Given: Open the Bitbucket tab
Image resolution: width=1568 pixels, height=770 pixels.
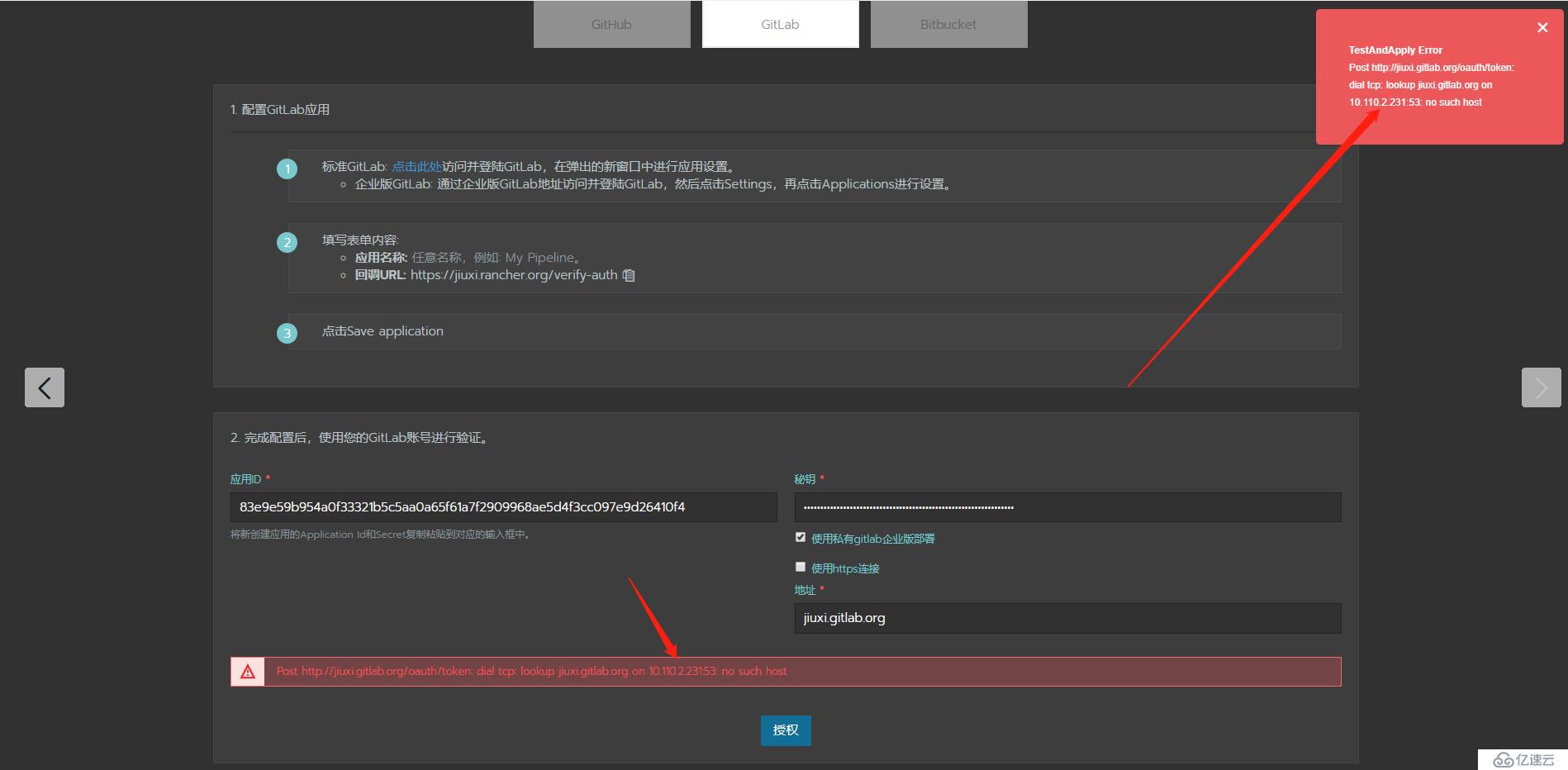Looking at the screenshot, I should click(x=948, y=24).
